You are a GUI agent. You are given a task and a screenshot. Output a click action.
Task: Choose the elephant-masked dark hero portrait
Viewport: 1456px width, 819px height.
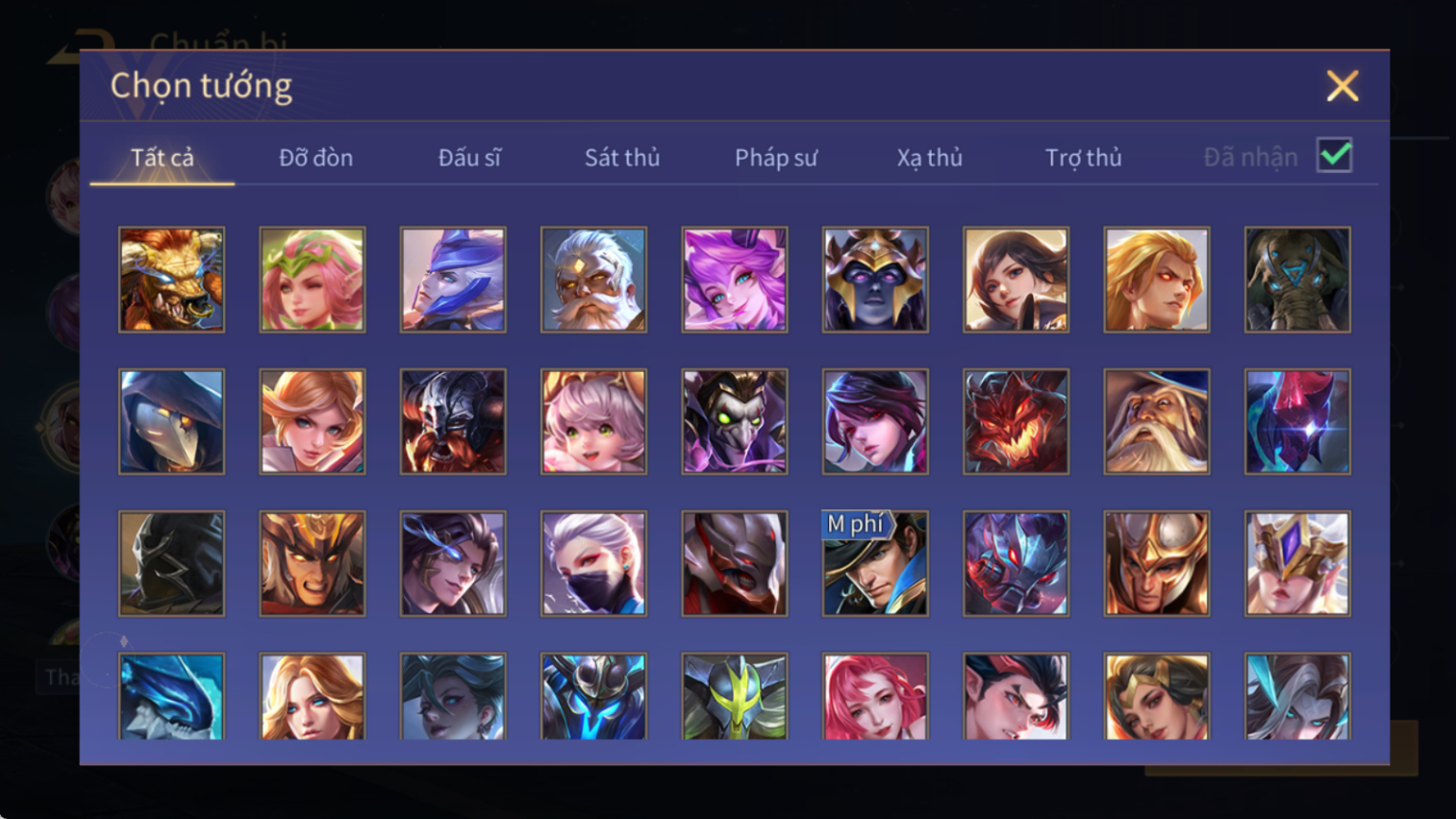tap(1297, 280)
